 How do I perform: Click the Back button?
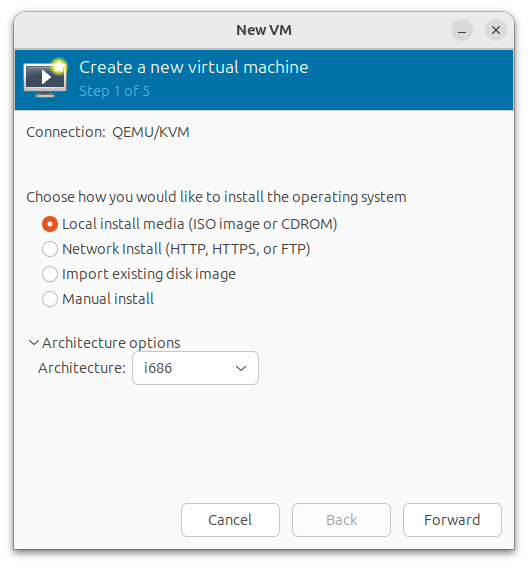click(x=341, y=520)
